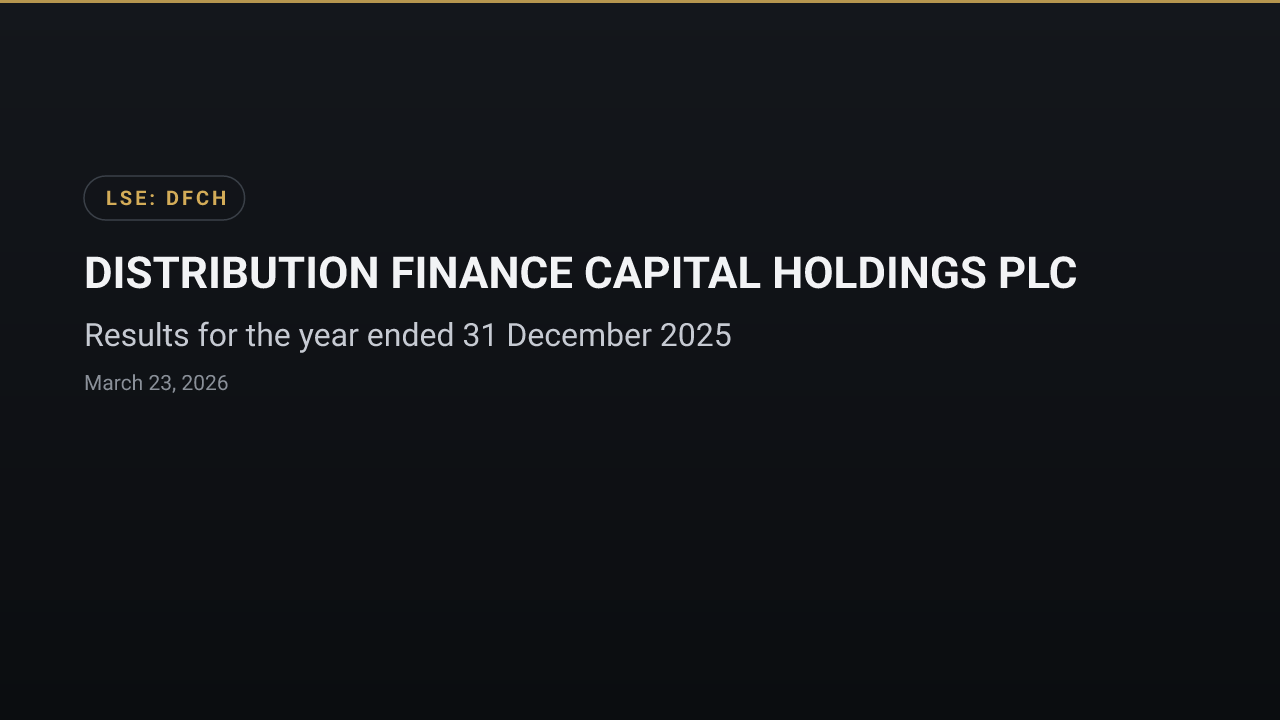Click the word DISTRIBUTION in the title

click(231, 273)
